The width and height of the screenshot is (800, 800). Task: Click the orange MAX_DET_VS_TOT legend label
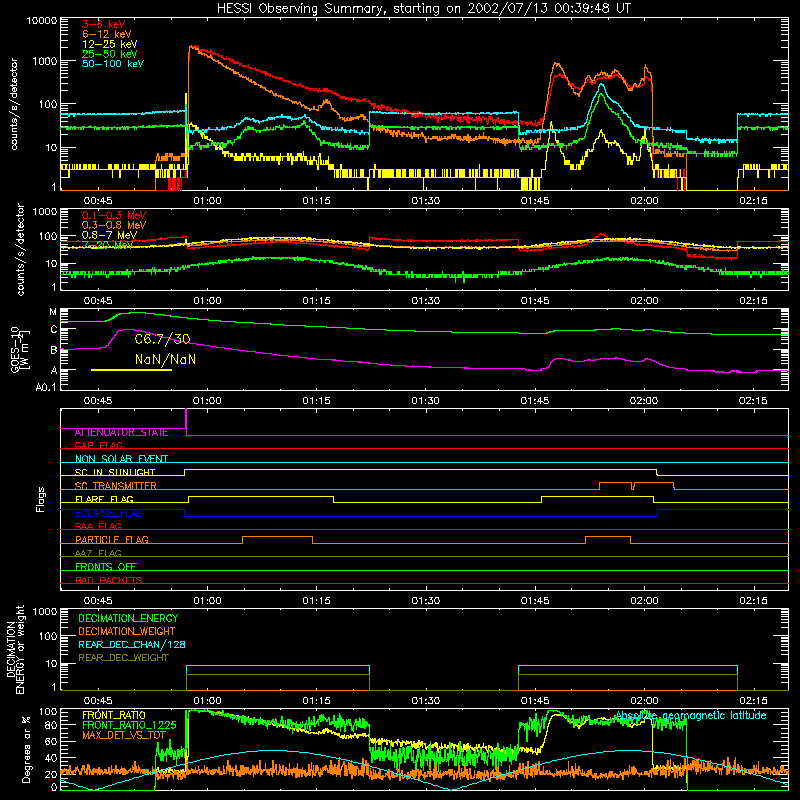click(124, 735)
